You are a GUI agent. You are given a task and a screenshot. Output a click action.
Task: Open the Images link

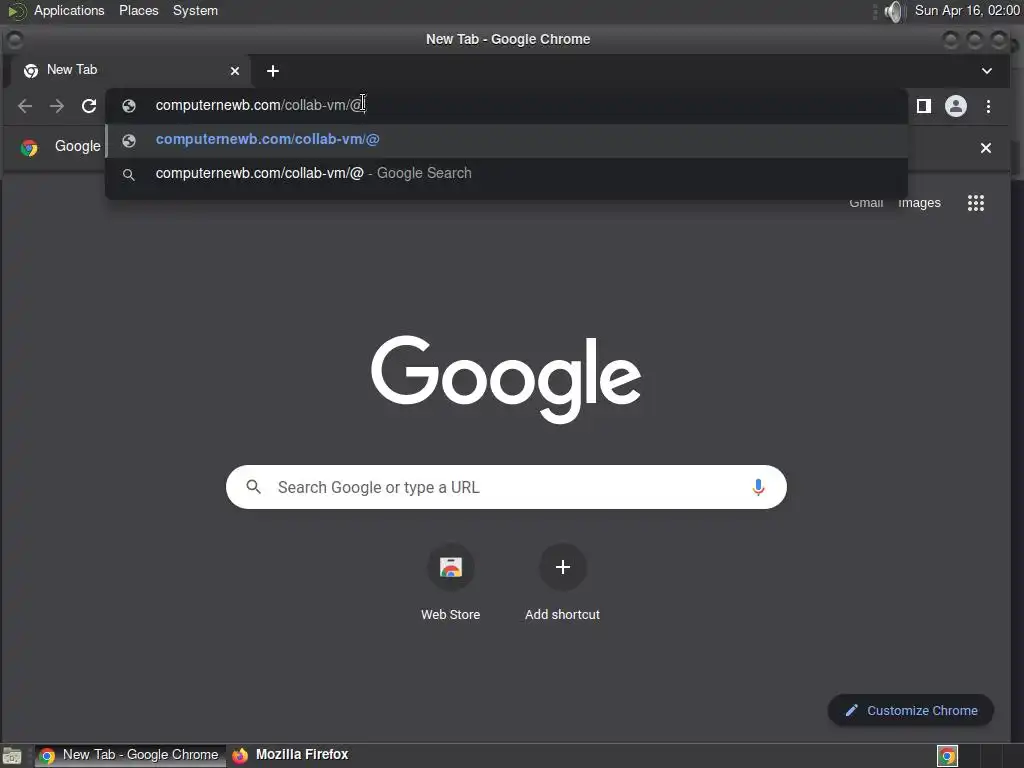919,203
